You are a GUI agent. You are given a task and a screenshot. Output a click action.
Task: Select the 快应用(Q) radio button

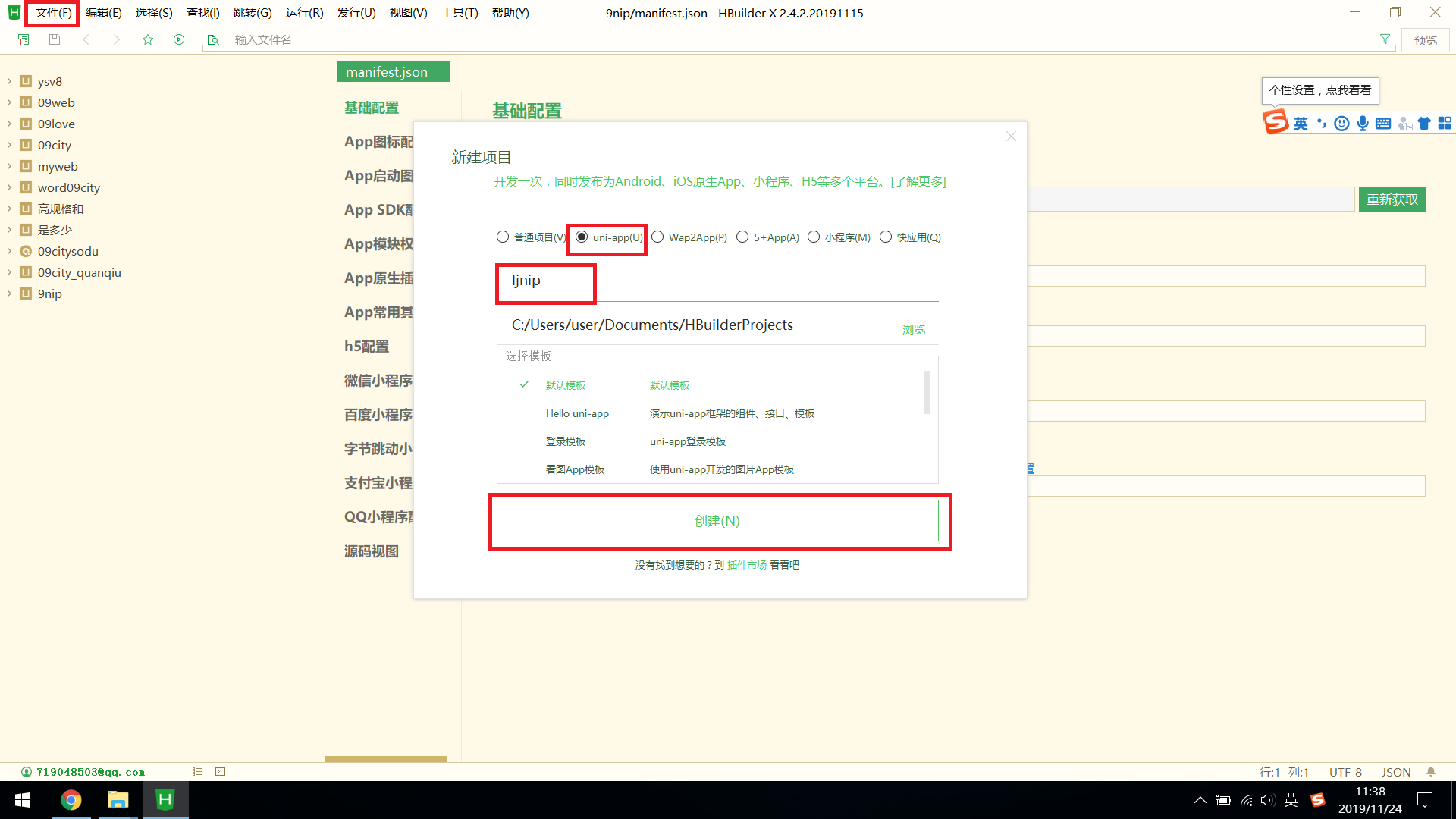tap(886, 237)
